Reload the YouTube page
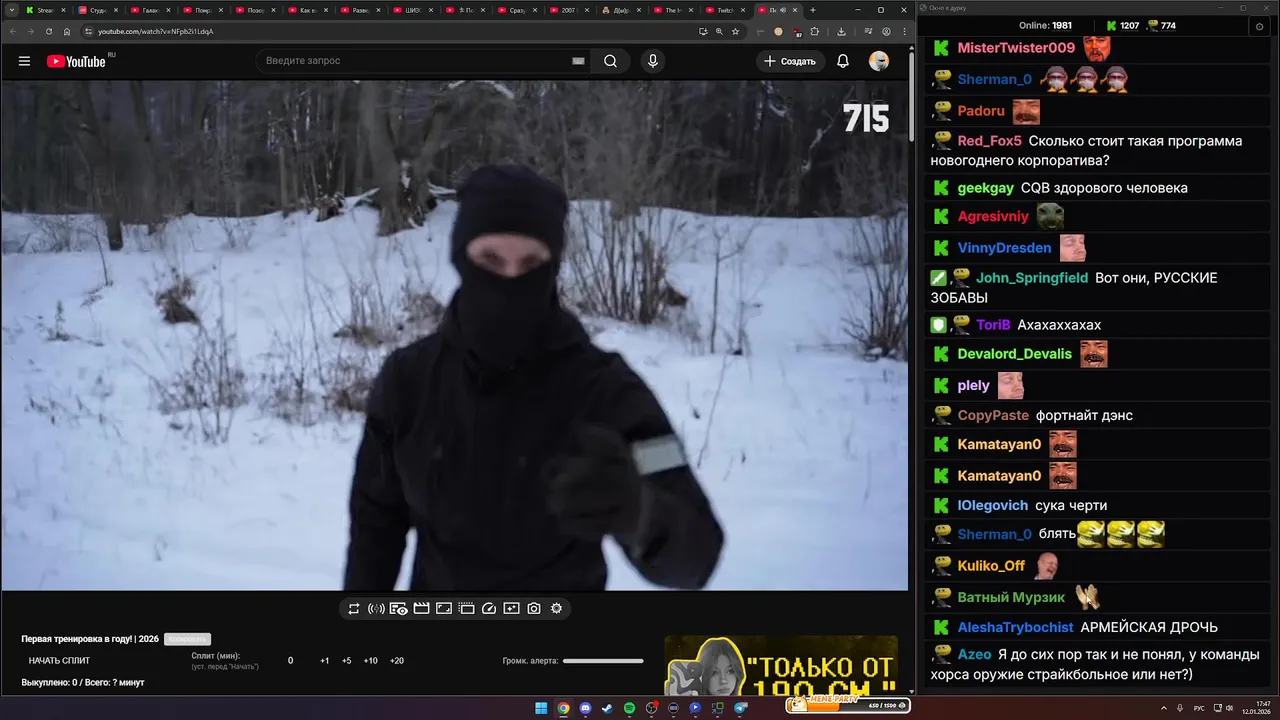Image resolution: width=1280 pixels, height=720 pixels. 49,31
